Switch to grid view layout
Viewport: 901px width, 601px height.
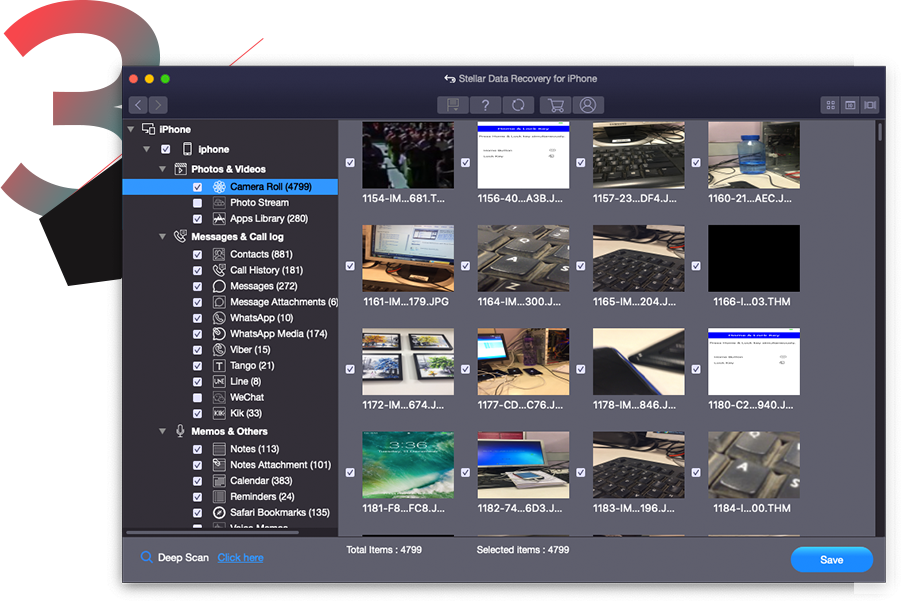pyautogui.click(x=832, y=105)
